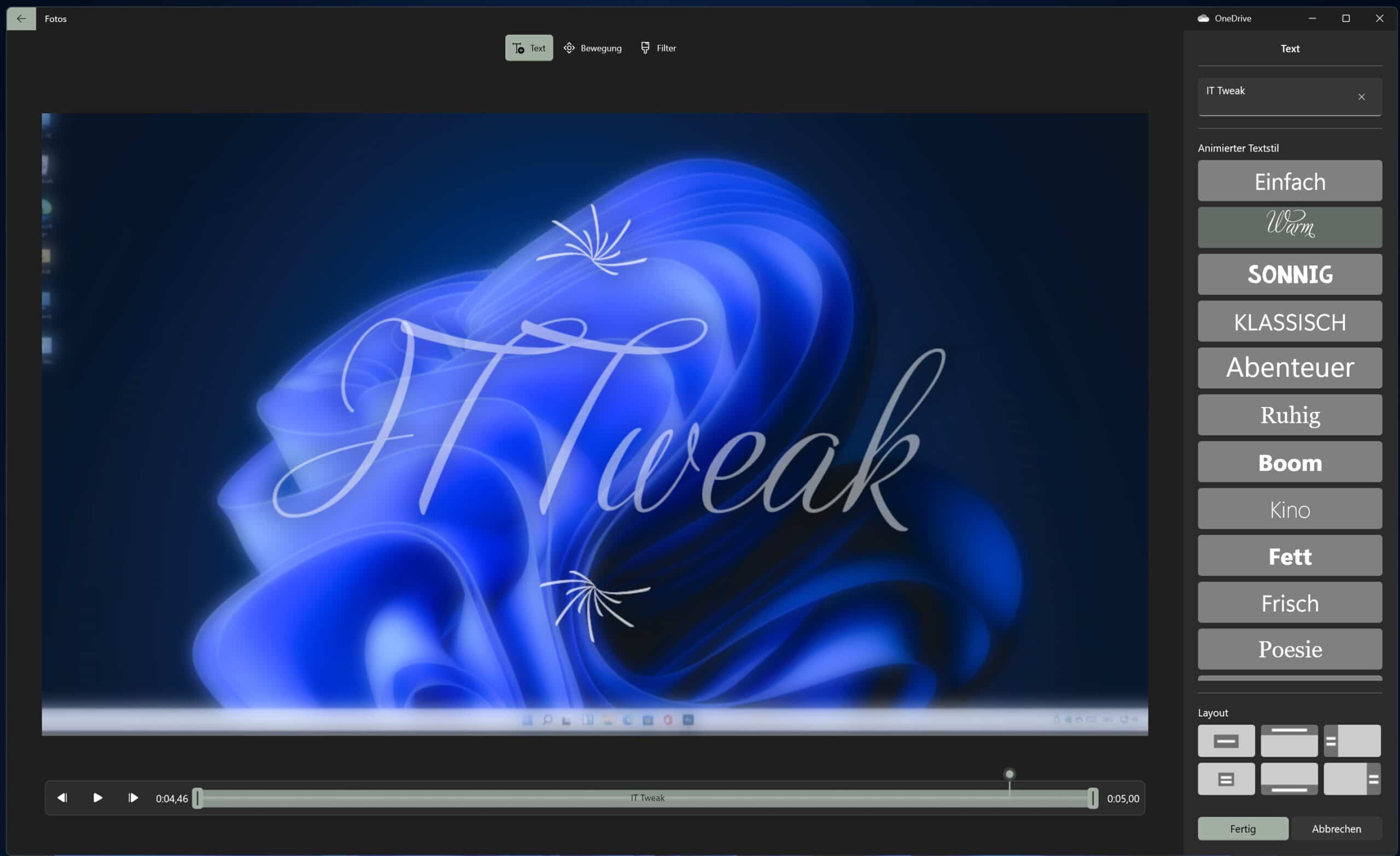Click Abbrechen to cancel changes
The image size is (1400, 856).
click(x=1336, y=828)
